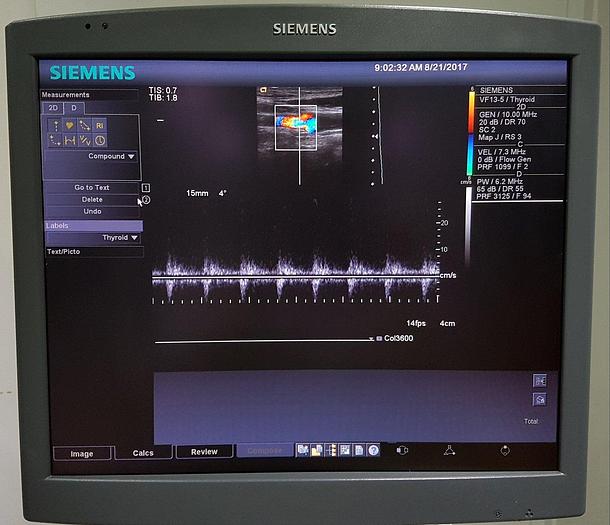Click the Map J / RS 3 text

click(500, 137)
